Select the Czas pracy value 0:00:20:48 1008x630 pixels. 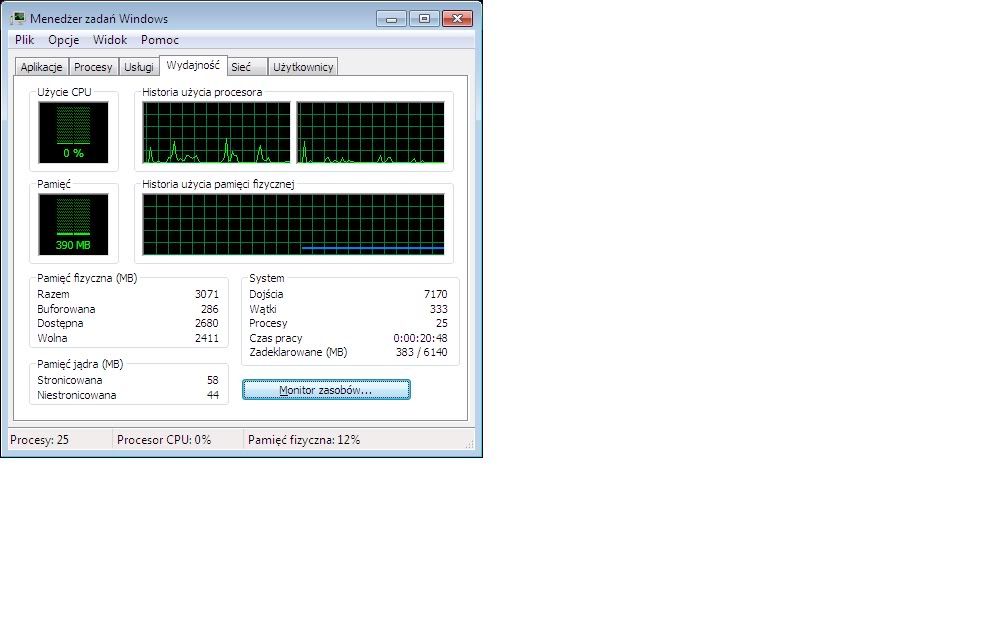[x=420, y=338]
